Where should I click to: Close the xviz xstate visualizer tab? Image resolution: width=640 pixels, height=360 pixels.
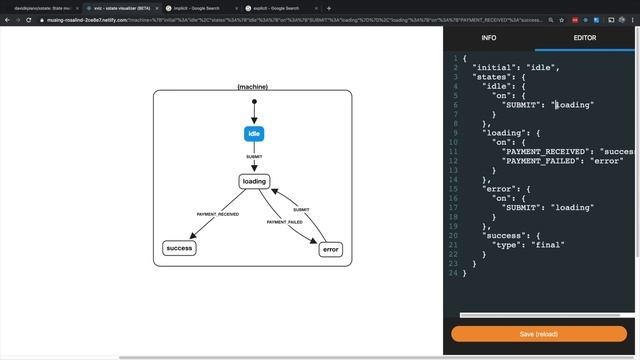[157, 8]
